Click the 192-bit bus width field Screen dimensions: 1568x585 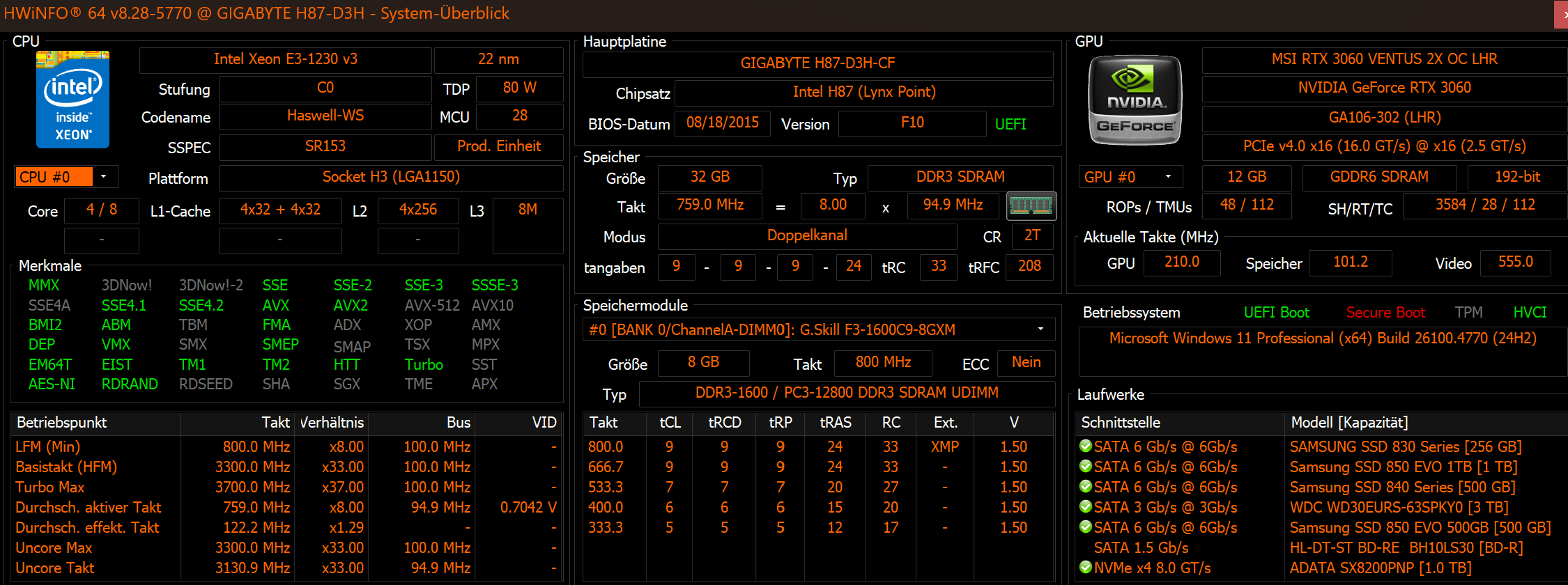(1517, 177)
